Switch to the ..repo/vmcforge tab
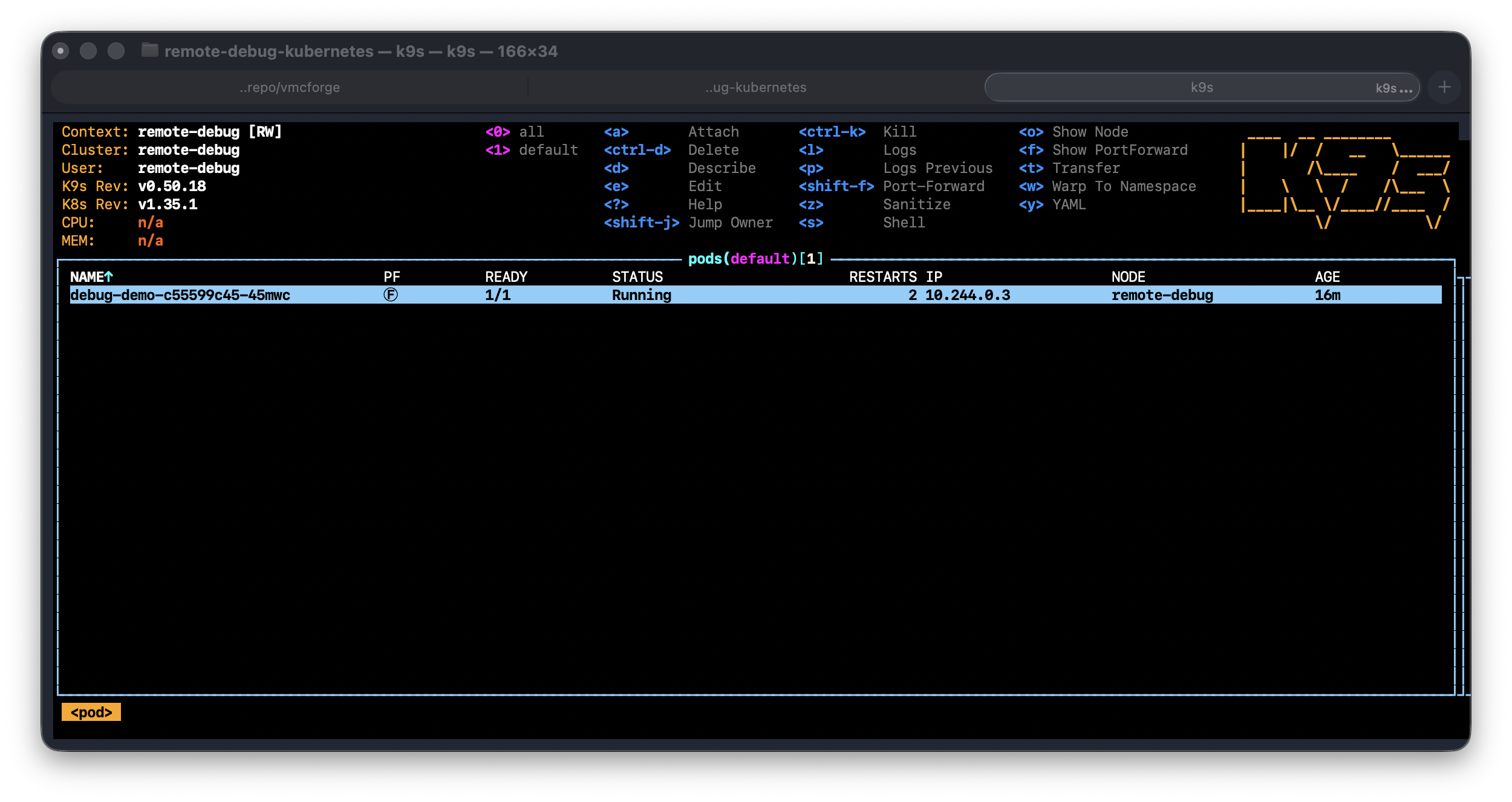This screenshot has width=1512, height=802. pyautogui.click(x=290, y=87)
